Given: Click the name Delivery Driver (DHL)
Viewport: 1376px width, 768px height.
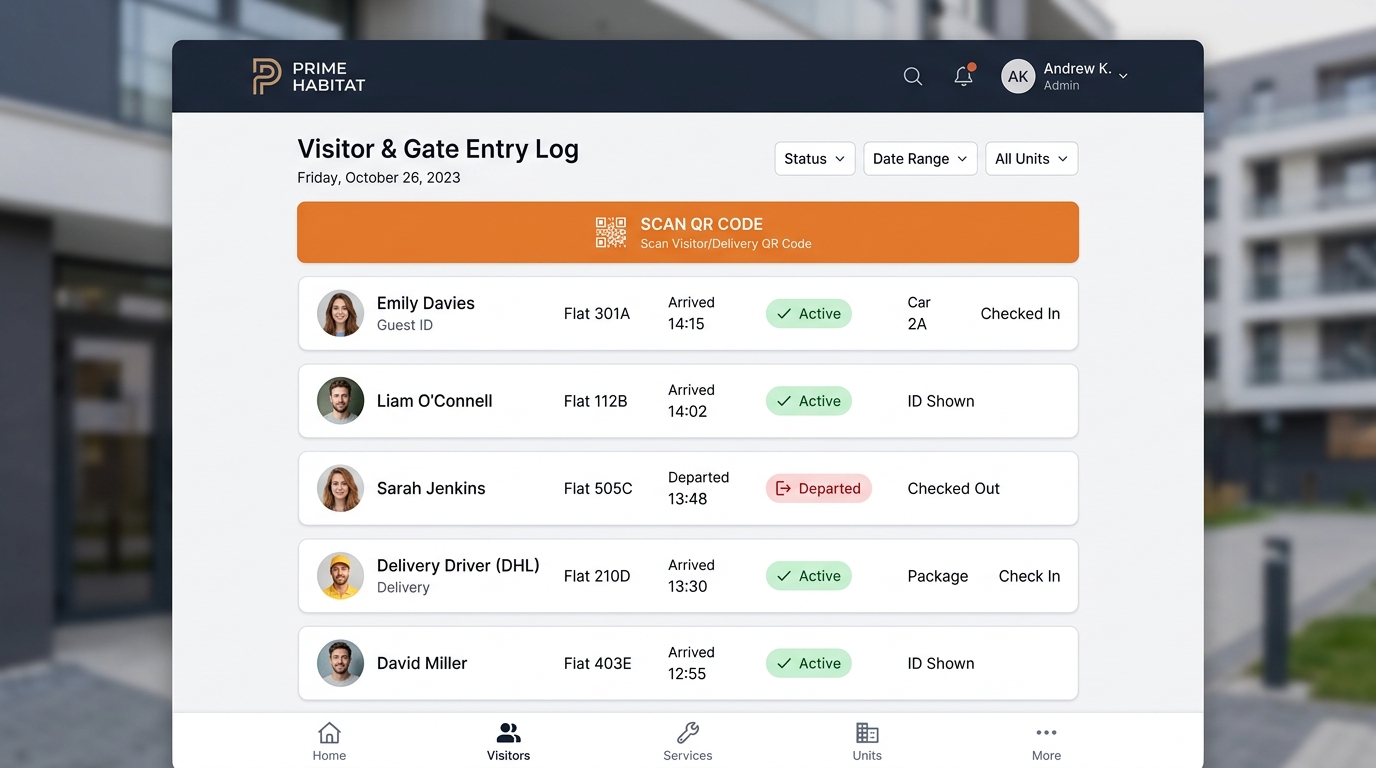Looking at the screenshot, I should (x=458, y=566).
